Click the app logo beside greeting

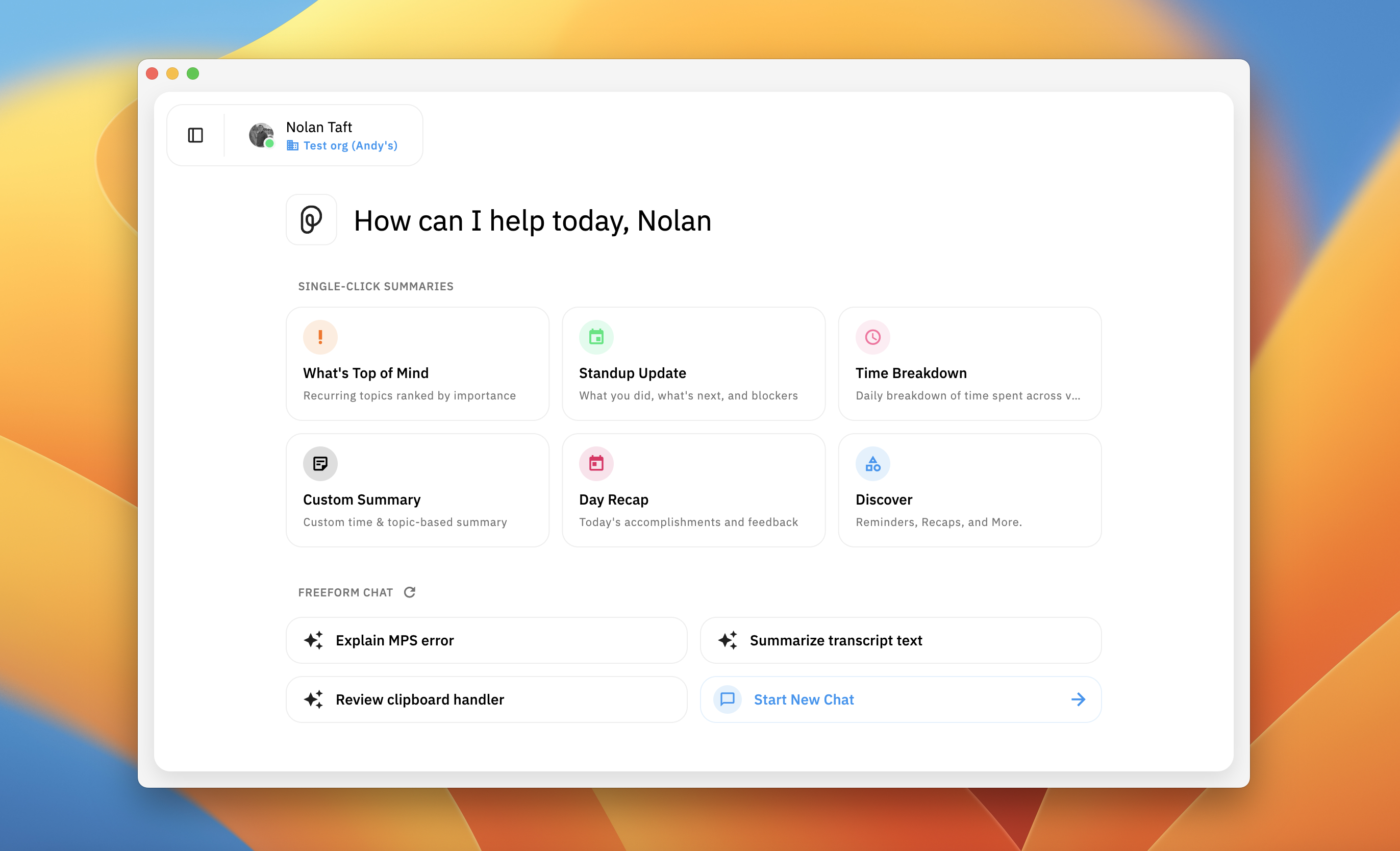(311, 220)
